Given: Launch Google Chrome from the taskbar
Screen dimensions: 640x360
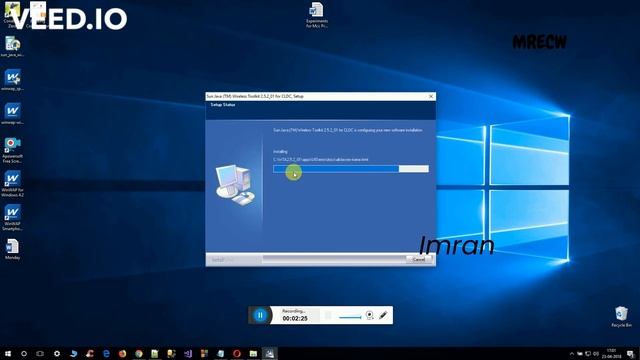Looking at the screenshot, I should (x=139, y=353).
